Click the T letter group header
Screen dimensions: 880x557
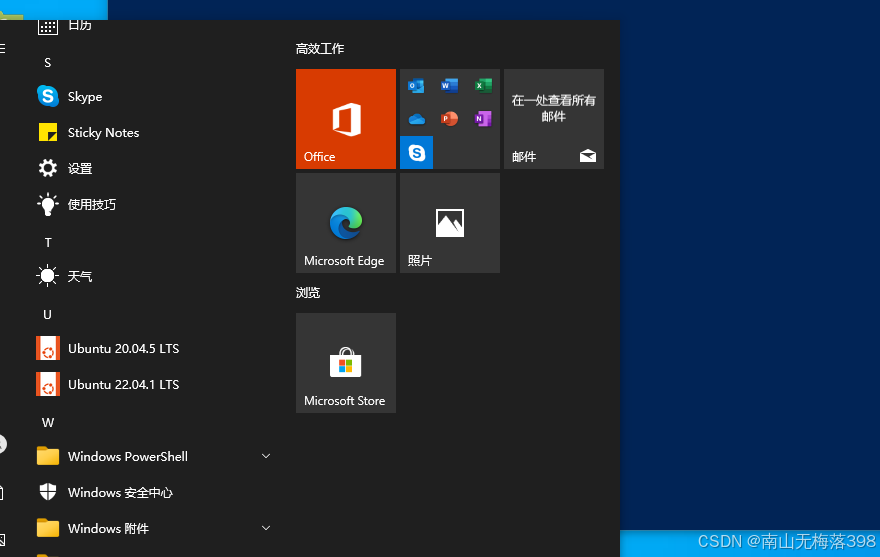[48, 243]
